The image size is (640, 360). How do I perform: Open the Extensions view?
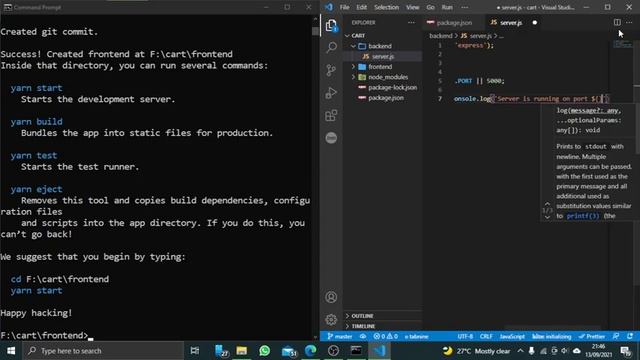pyautogui.click(x=331, y=116)
